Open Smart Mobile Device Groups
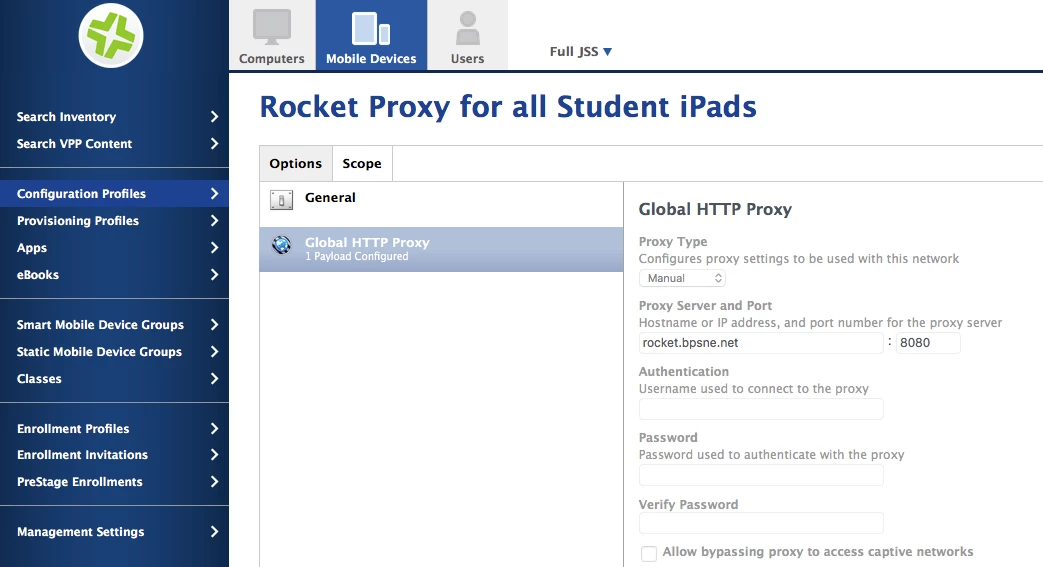1043x567 pixels. (x=114, y=325)
